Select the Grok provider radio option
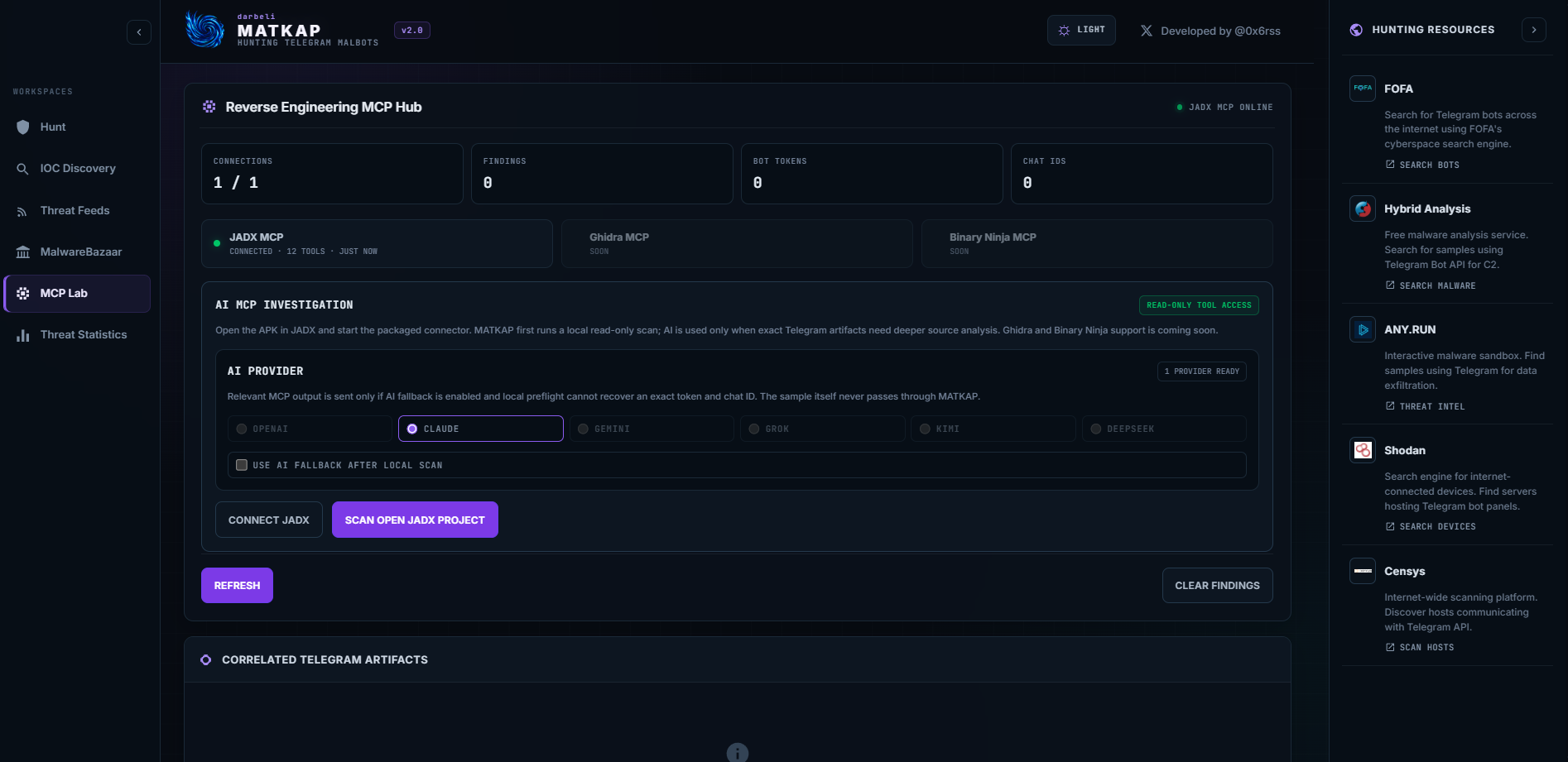The width and height of the screenshot is (1568, 762). point(823,429)
